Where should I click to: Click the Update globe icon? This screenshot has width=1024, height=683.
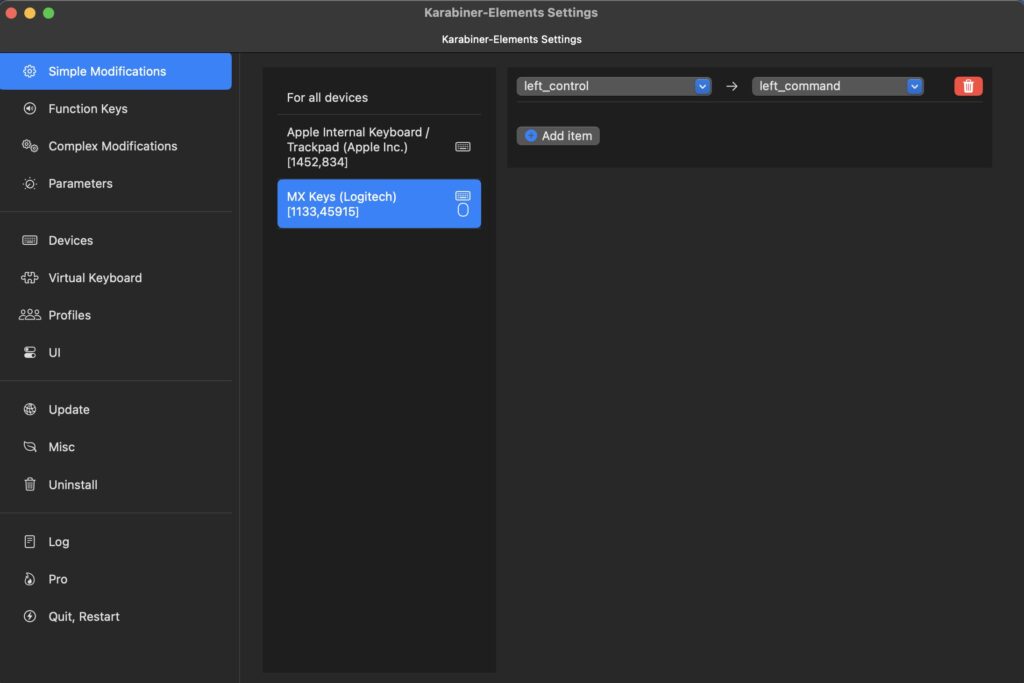30,410
